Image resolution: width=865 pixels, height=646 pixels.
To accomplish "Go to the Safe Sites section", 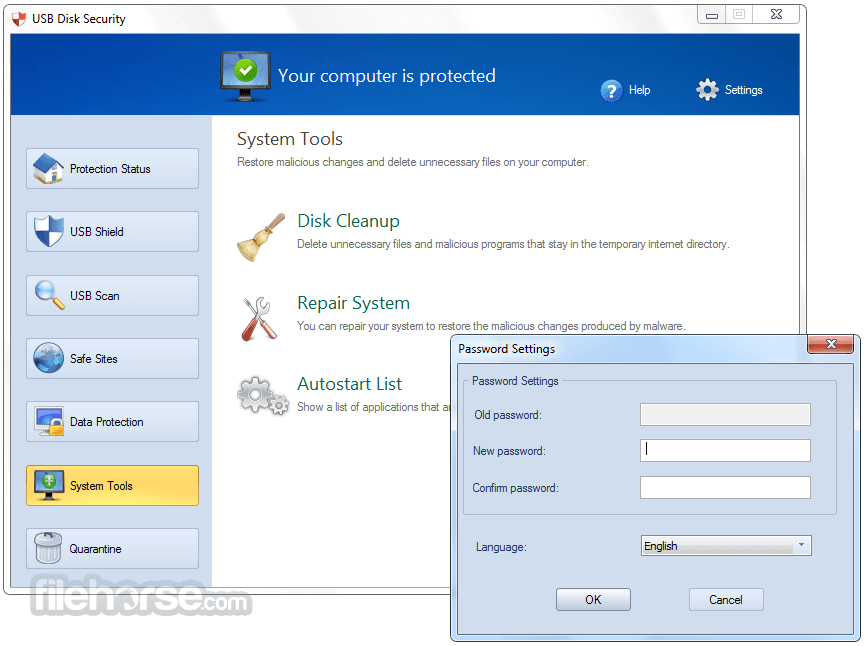I will pyautogui.click(x=113, y=359).
